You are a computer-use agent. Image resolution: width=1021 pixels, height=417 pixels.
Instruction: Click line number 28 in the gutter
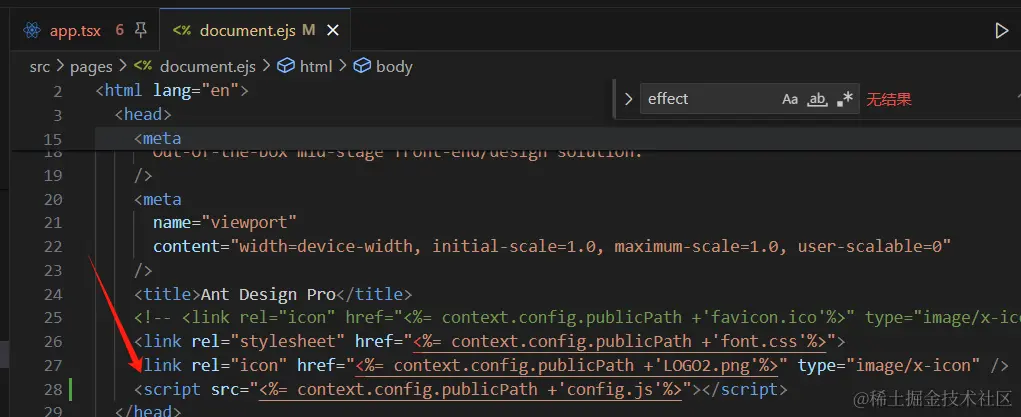53,390
